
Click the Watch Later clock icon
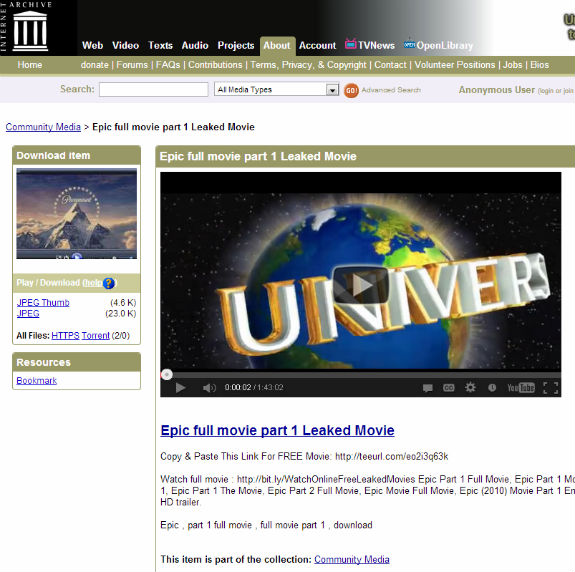492,388
